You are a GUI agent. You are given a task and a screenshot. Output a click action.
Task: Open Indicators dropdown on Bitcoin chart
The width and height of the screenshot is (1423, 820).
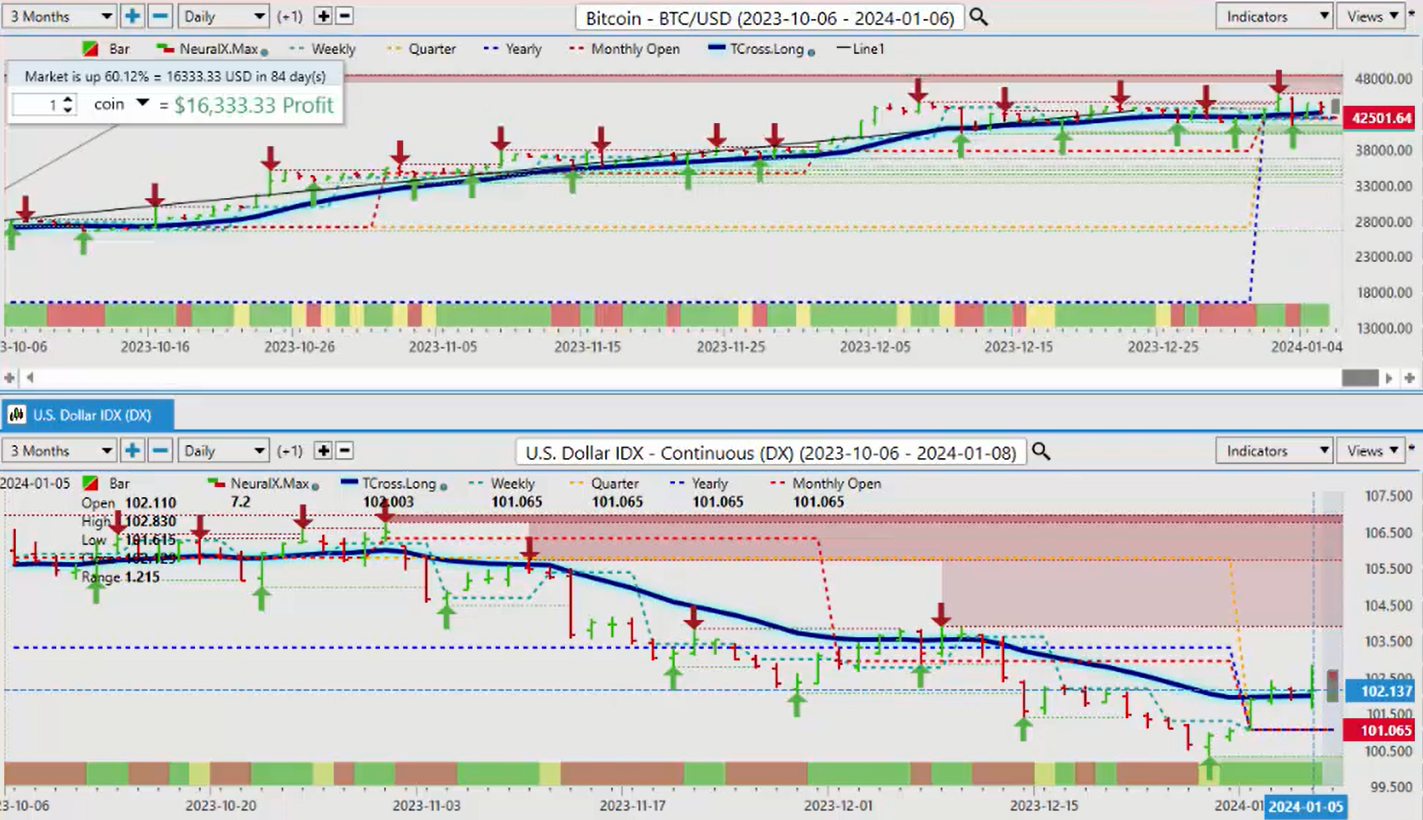1274,16
